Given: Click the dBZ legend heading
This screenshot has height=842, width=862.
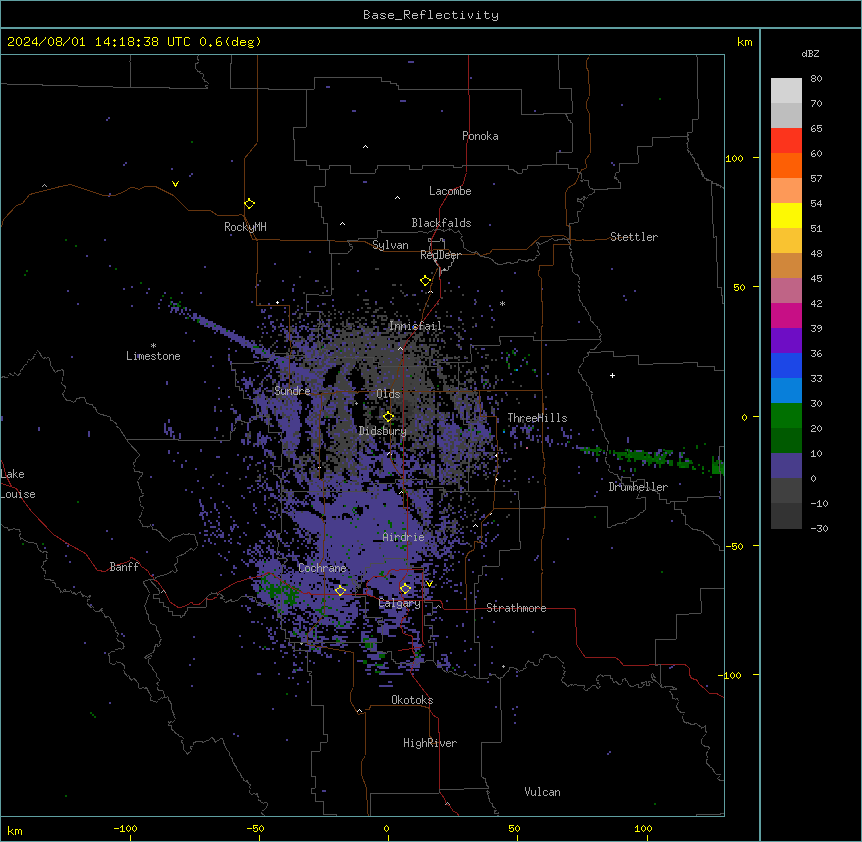Looking at the screenshot, I should pyautogui.click(x=810, y=54).
